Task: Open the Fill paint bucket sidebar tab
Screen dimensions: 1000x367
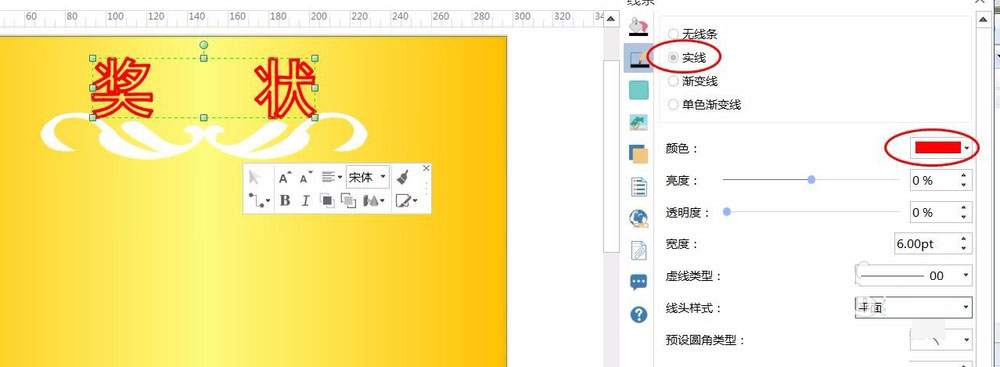Action: click(638, 27)
